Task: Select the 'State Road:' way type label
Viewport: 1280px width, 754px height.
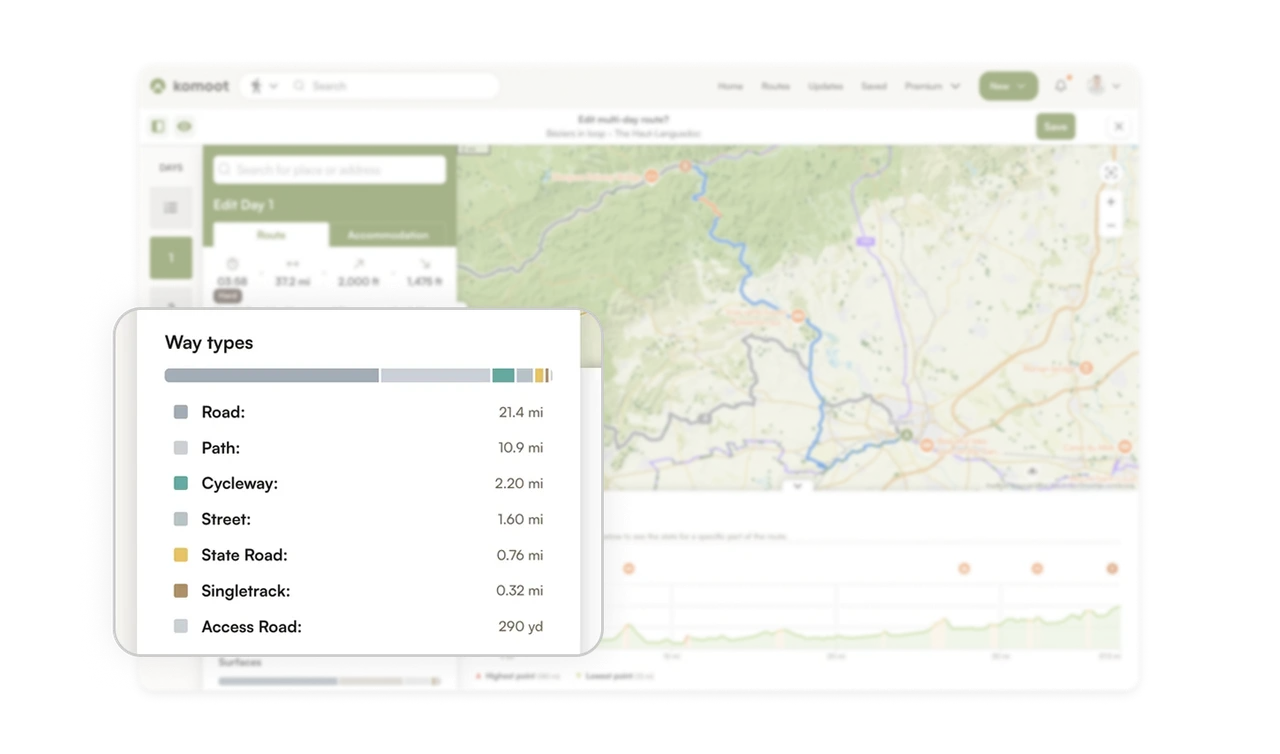Action: pyautogui.click(x=244, y=555)
